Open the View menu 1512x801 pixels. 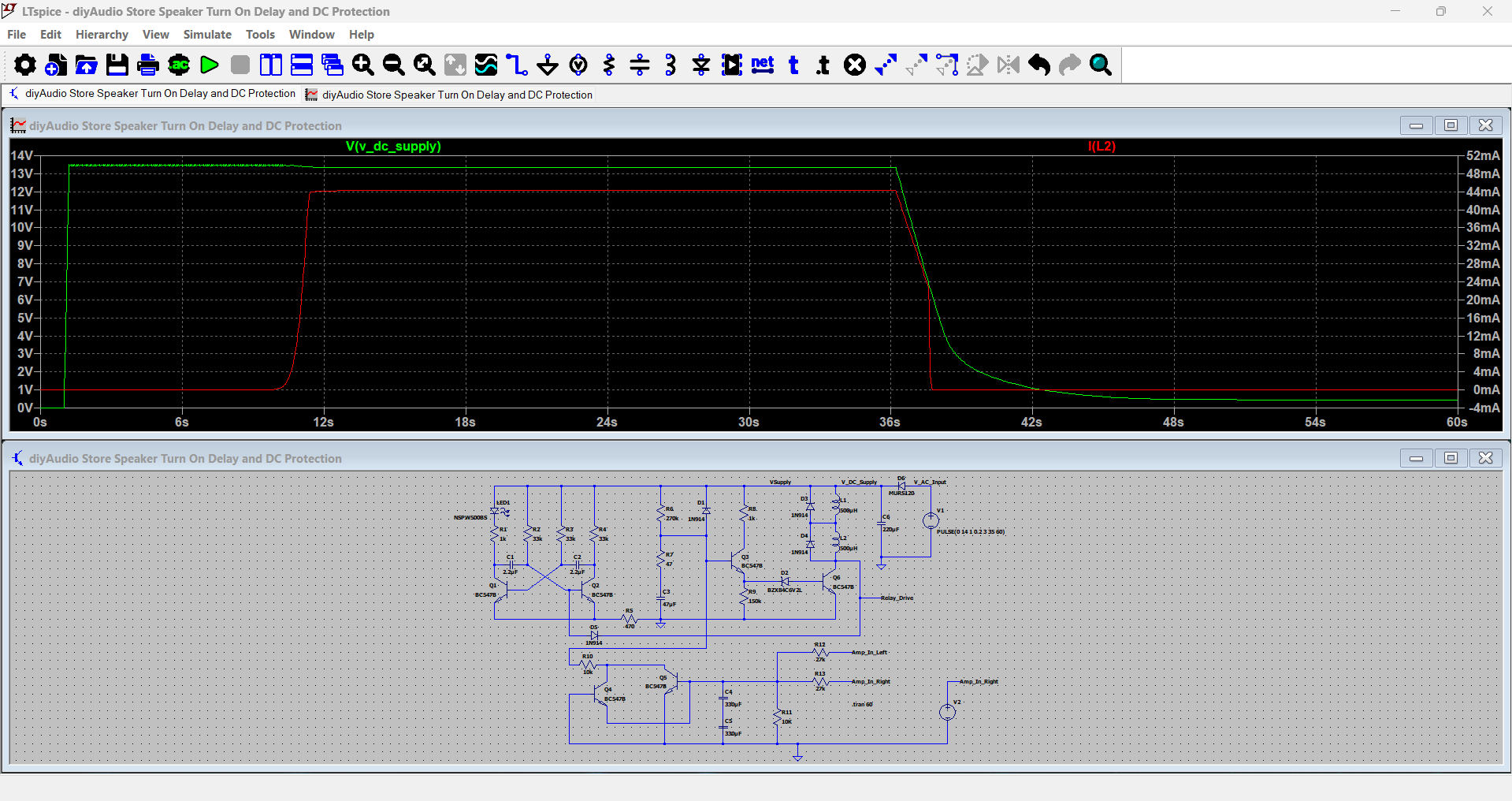[156, 35]
